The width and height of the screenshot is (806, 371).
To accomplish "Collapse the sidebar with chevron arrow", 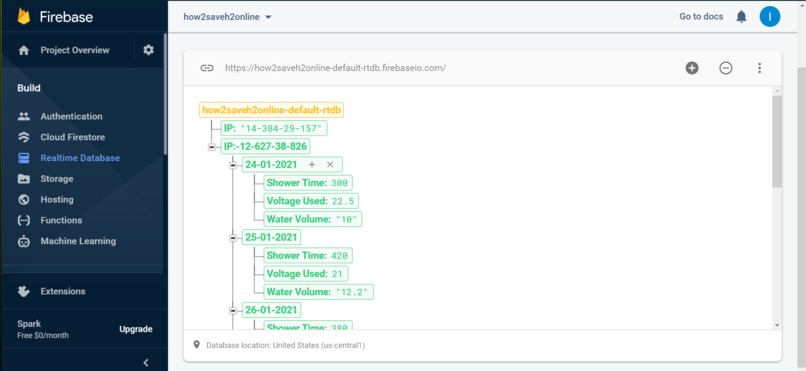I will tap(145, 362).
